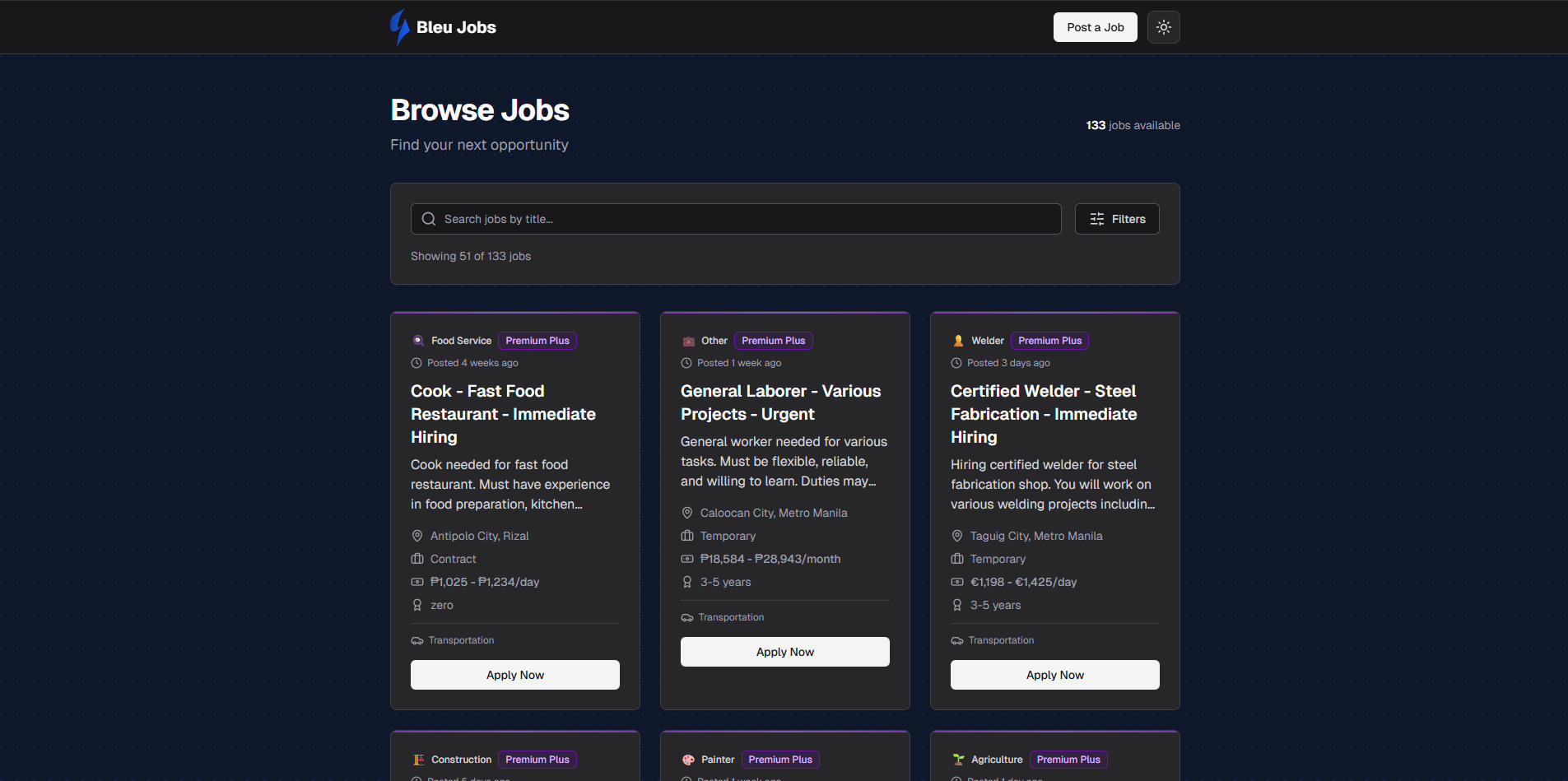Click the Welder person icon on the welding job card

tap(957, 340)
